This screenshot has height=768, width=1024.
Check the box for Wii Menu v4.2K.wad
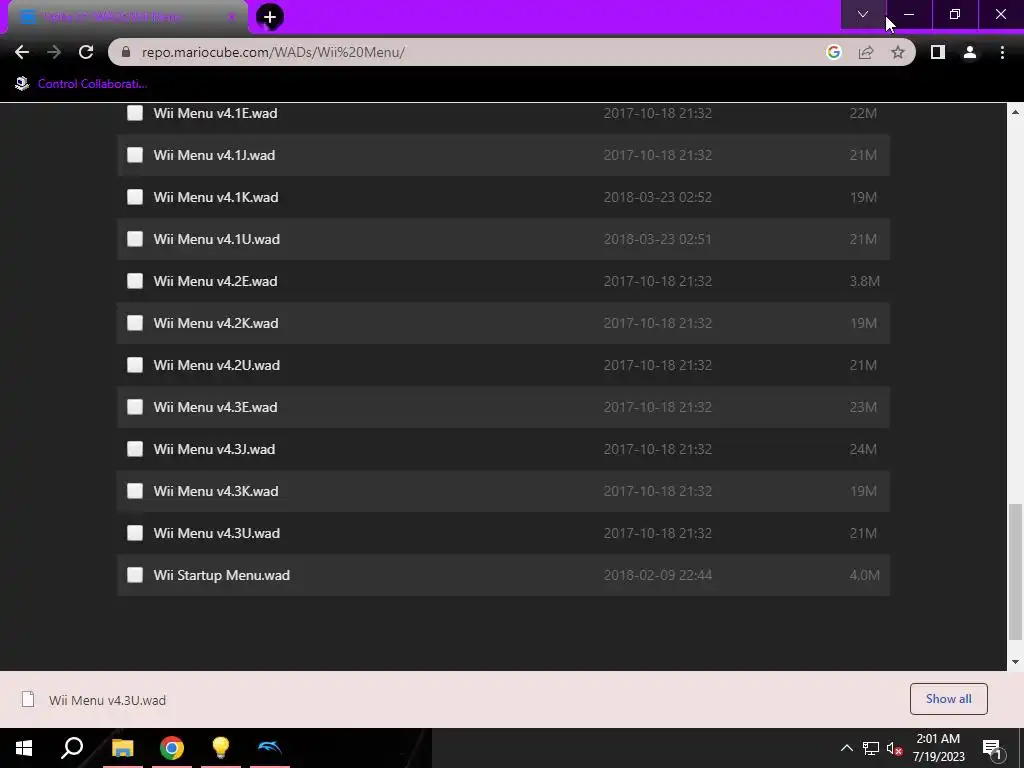135,323
